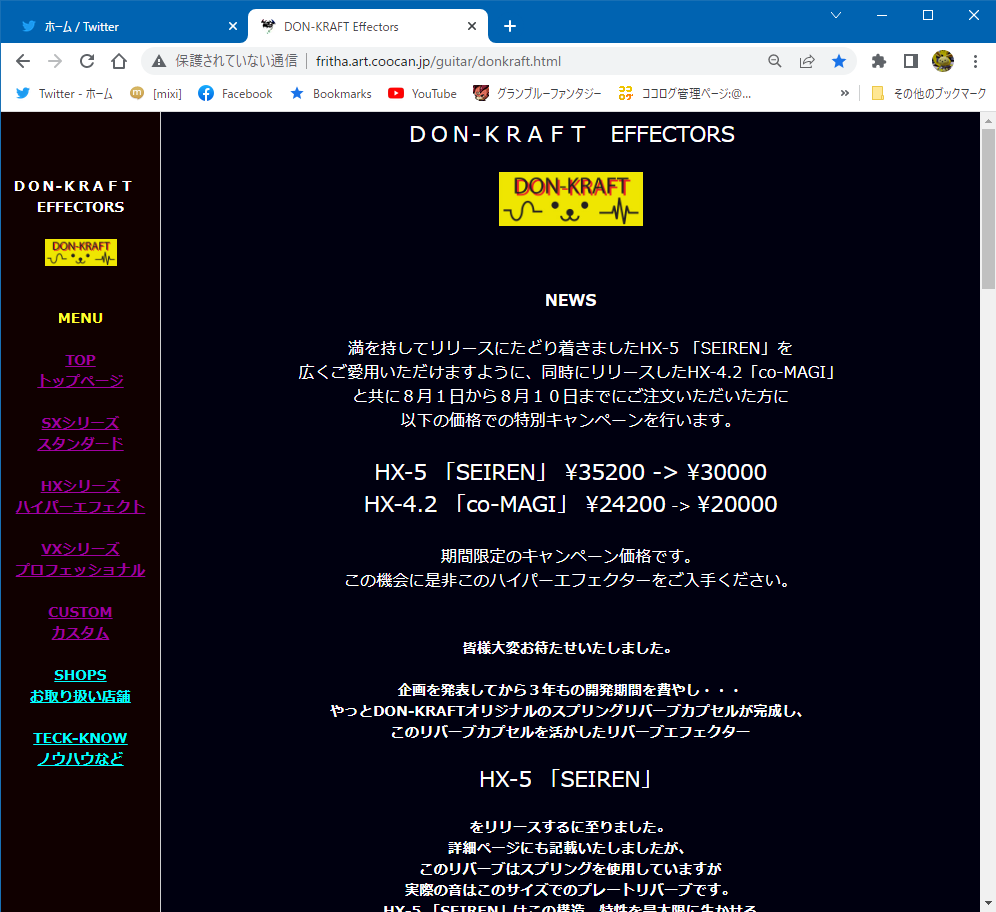The image size is (996, 912).
Task: Maximize the browser window
Action: tap(927, 15)
